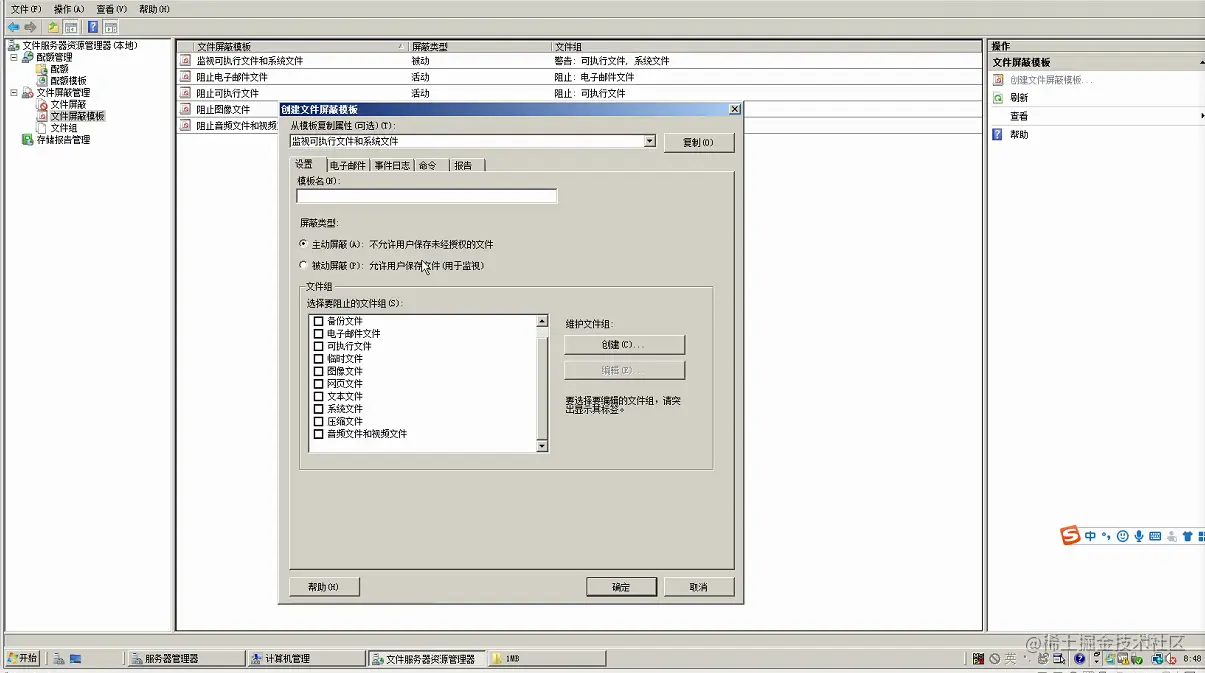
Task: Click the Sogou microphone voice input icon
Action: pos(1139,536)
